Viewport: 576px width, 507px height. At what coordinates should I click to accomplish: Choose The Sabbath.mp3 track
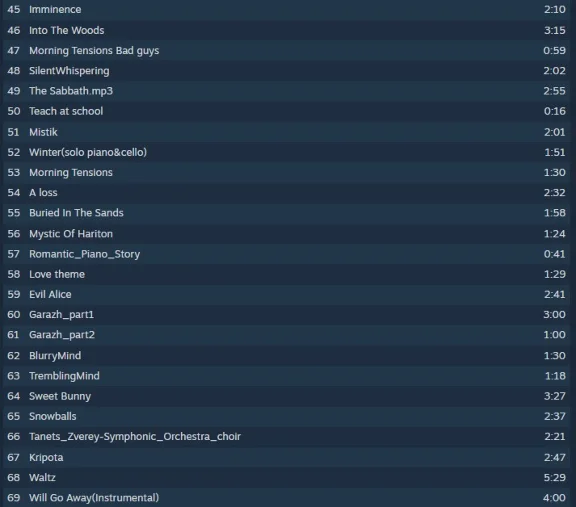pyautogui.click(x=286, y=91)
